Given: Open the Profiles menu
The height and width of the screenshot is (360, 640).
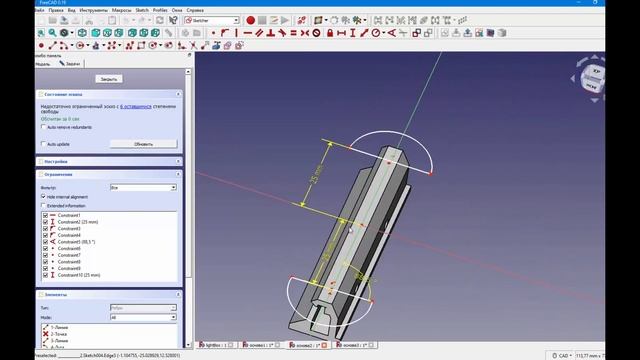Looking at the screenshot, I should 160,10.
